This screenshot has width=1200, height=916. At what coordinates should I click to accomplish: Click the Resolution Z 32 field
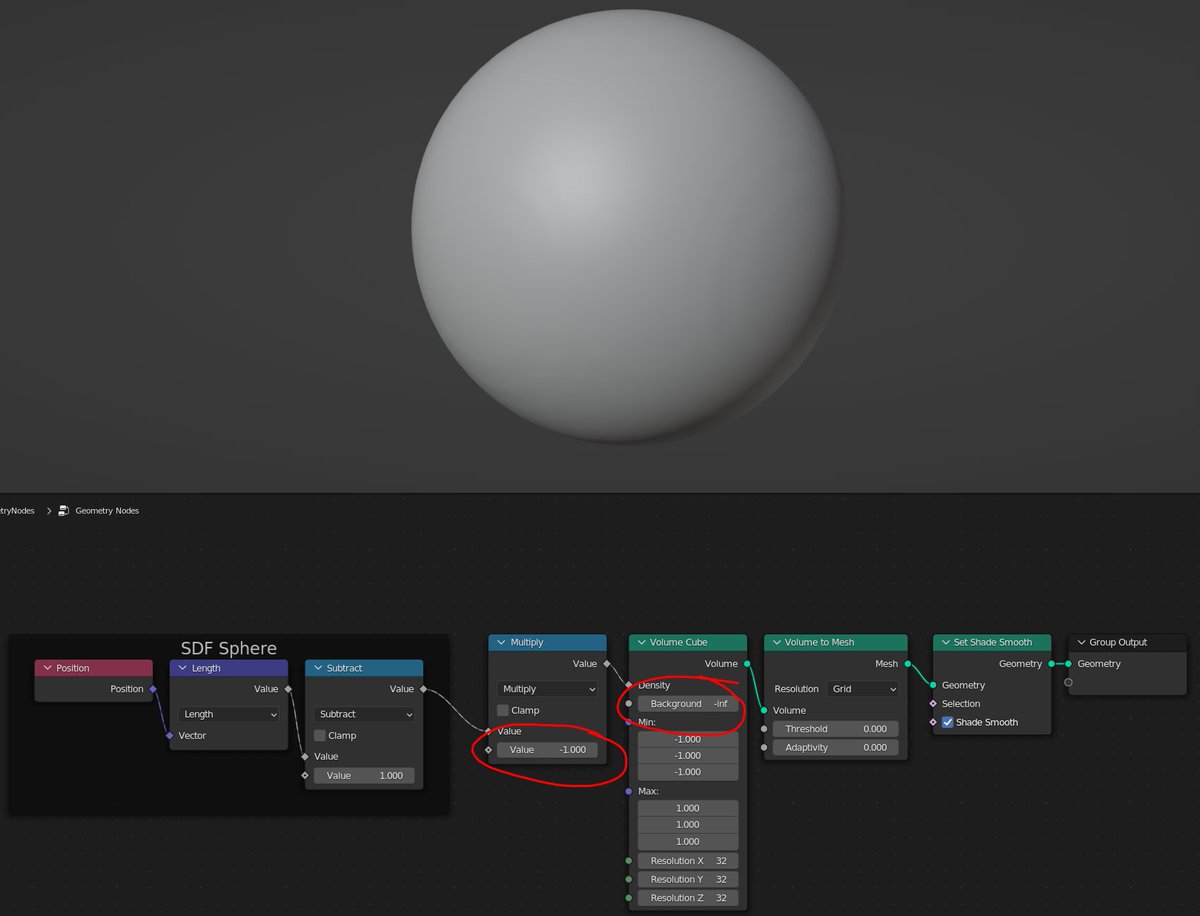(688, 898)
